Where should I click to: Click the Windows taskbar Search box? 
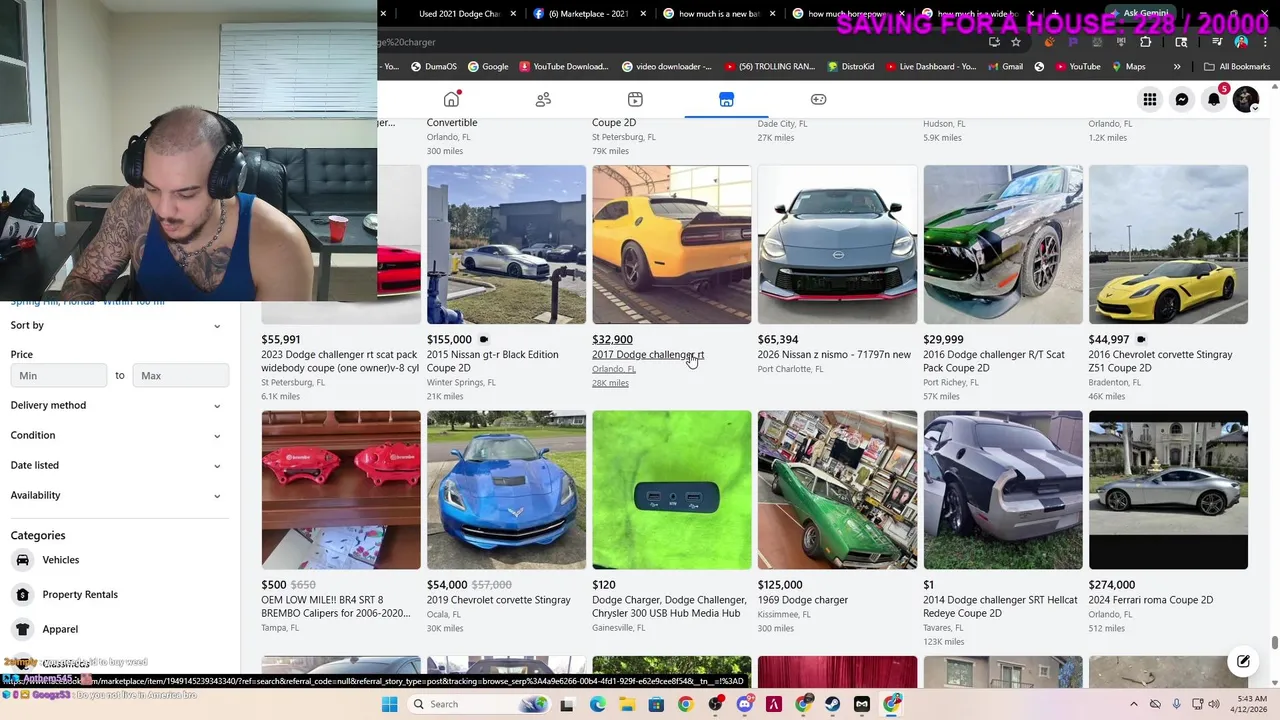[481, 704]
